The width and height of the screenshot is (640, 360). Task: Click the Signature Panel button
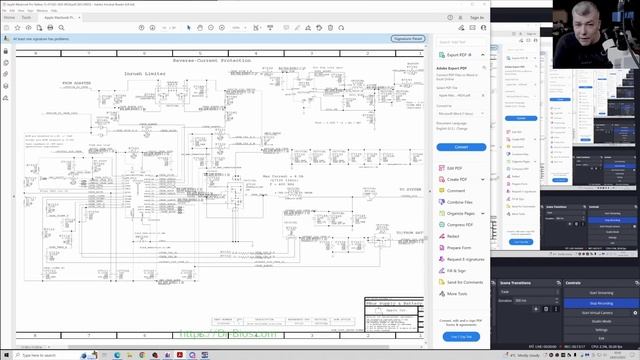coord(408,39)
